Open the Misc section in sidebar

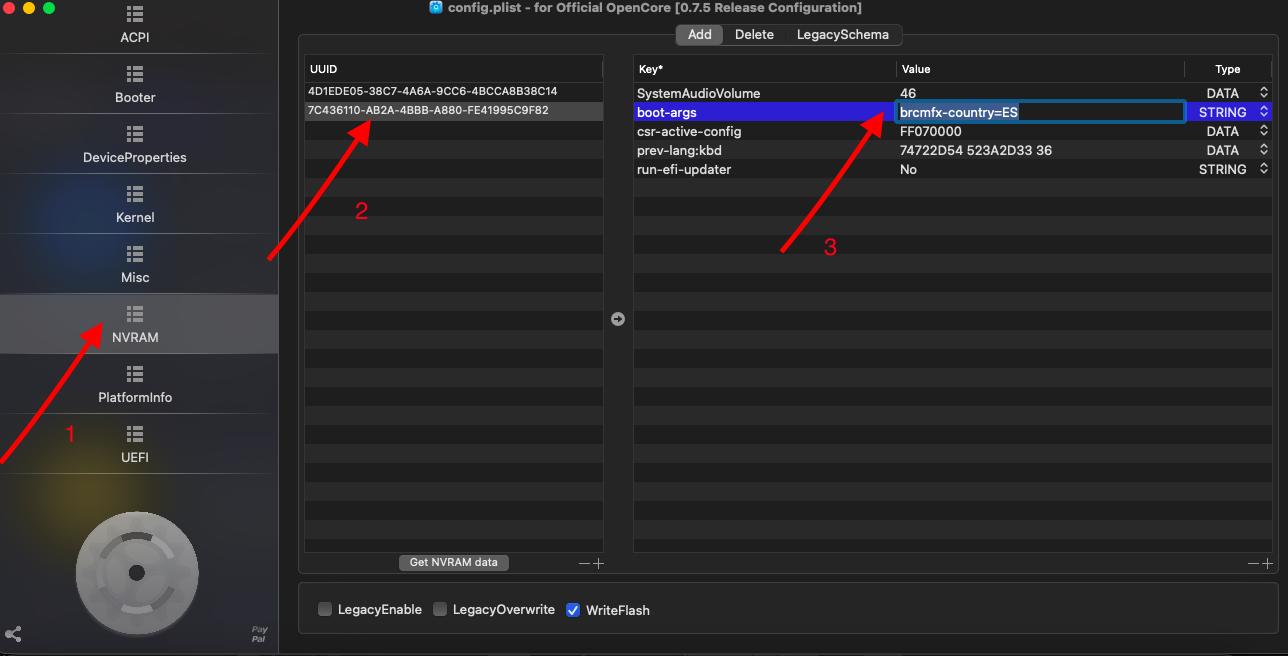tap(135, 265)
